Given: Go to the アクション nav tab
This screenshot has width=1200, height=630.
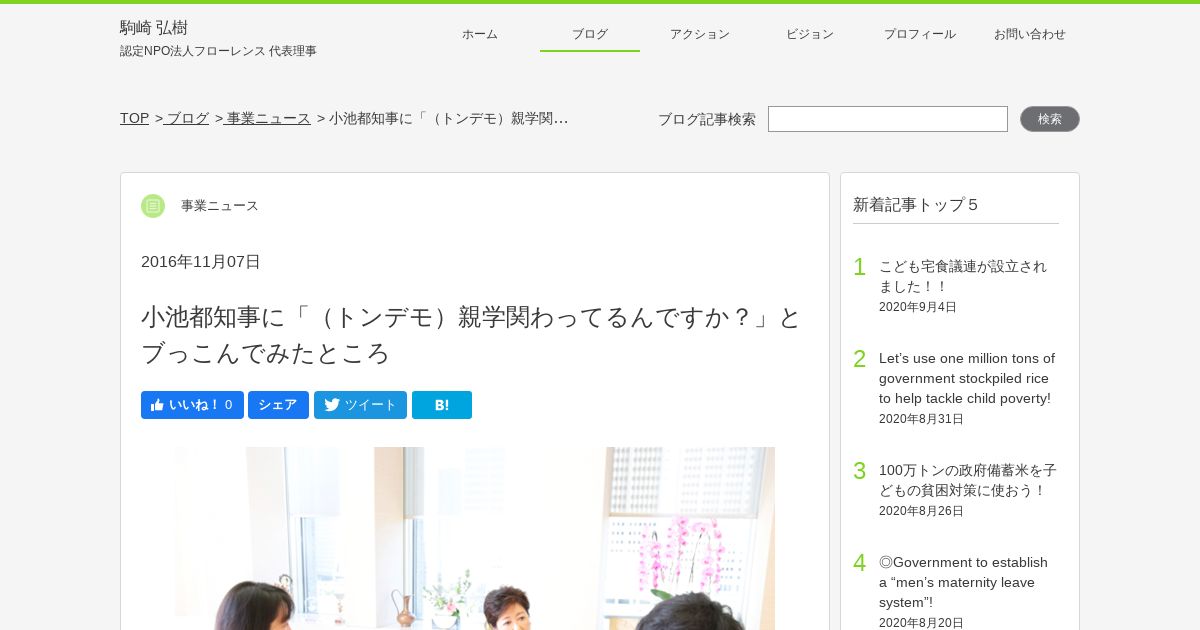Looking at the screenshot, I should pyautogui.click(x=700, y=34).
